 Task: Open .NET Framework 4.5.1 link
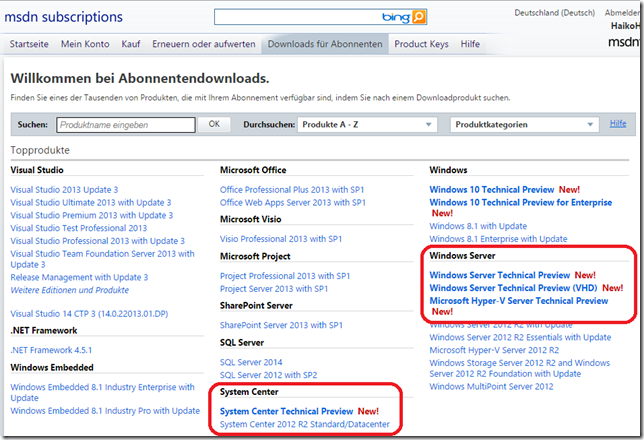click(51, 350)
